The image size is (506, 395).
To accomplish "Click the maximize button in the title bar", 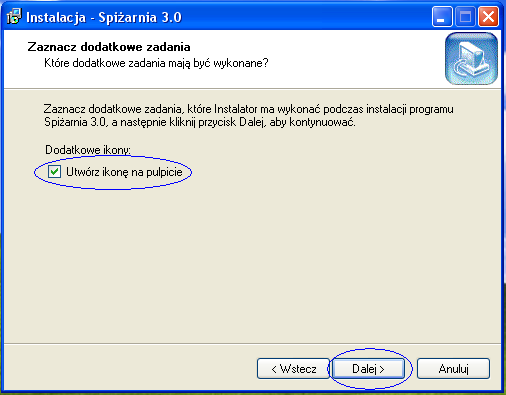I will click(465, 17).
